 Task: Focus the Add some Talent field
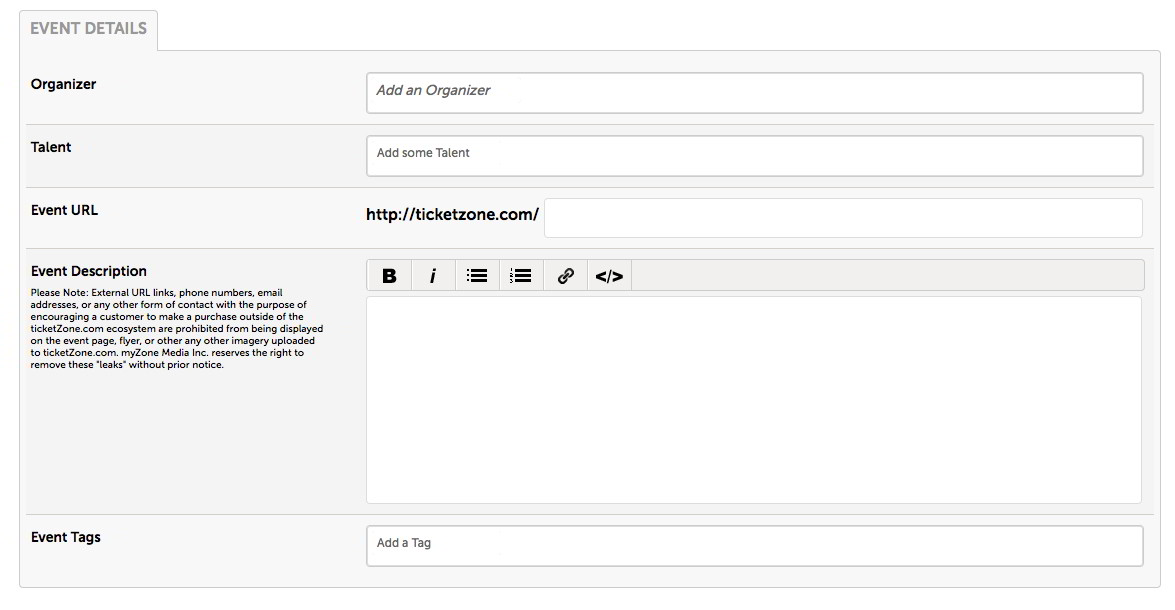pos(755,156)
